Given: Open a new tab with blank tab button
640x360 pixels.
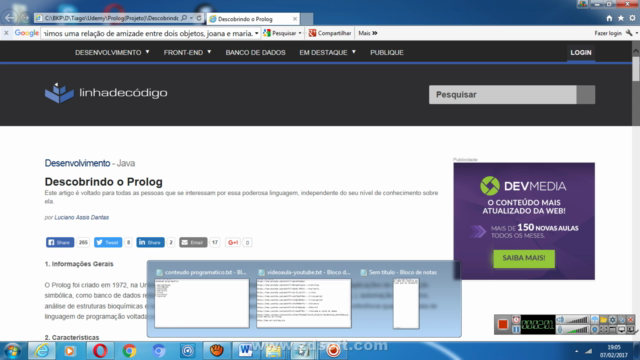Looking at the screenshot, I should click(x=307, y=19).
